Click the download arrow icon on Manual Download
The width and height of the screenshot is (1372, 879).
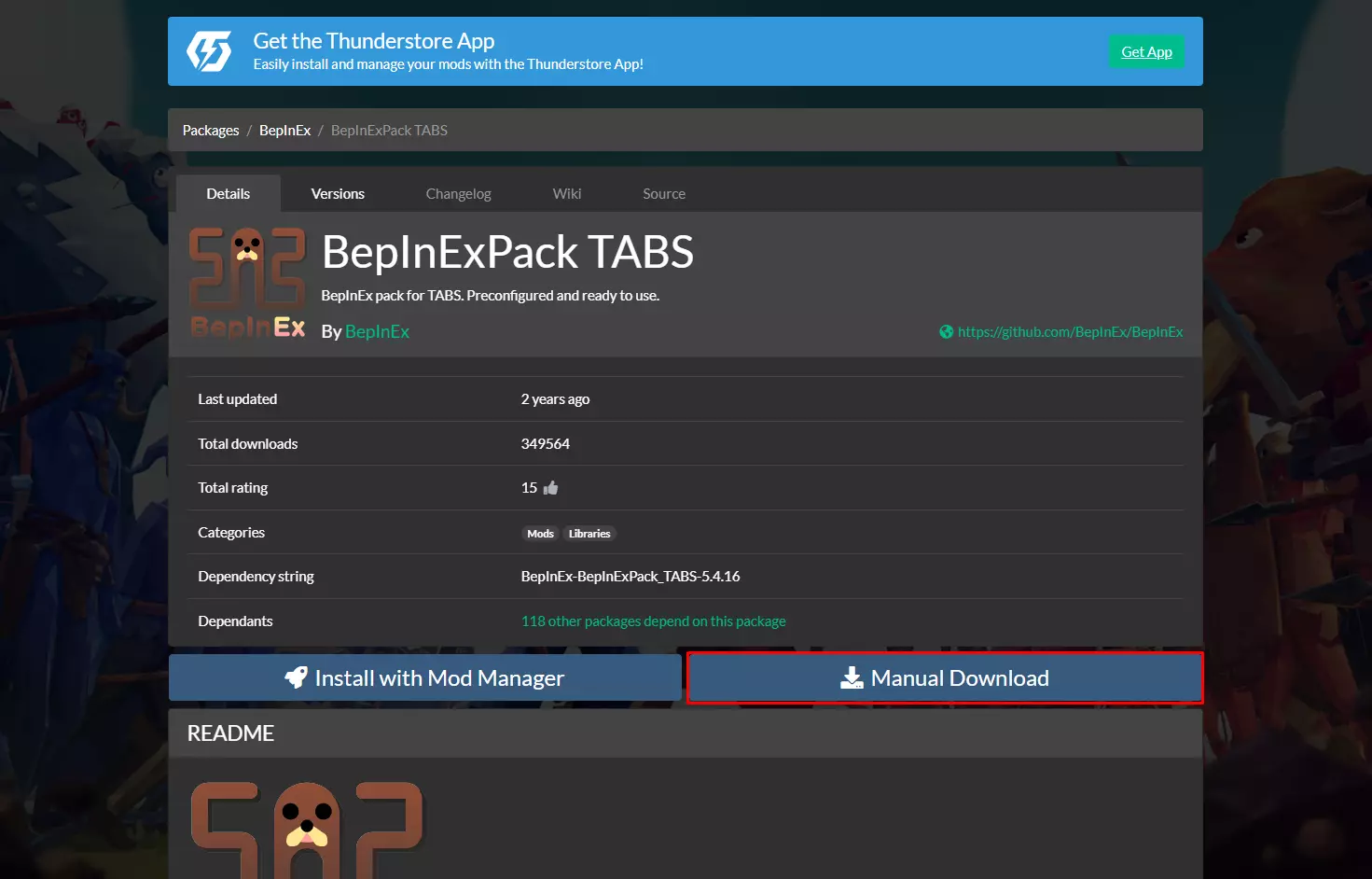point(852,678)
